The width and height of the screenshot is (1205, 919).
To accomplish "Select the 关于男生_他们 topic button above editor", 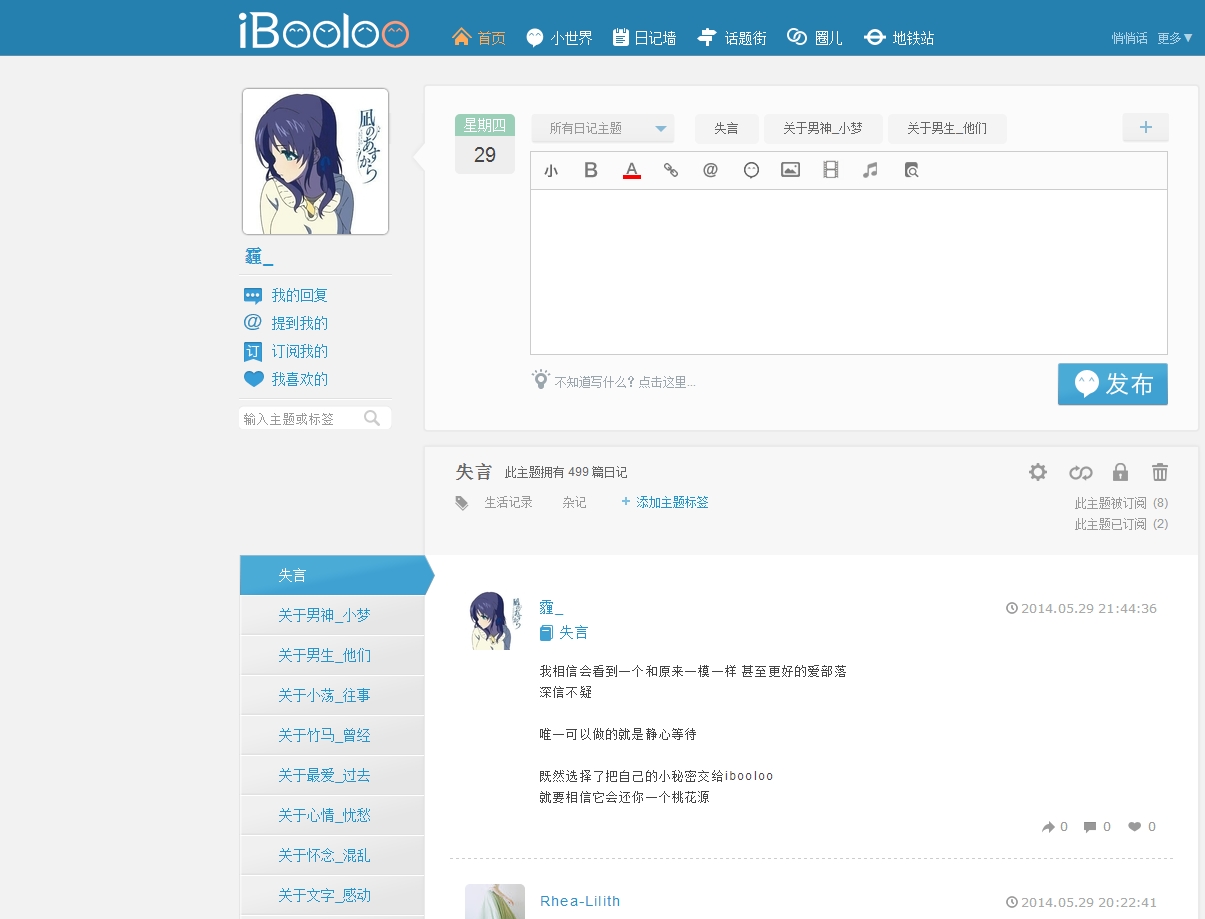I will coord(947,128).
